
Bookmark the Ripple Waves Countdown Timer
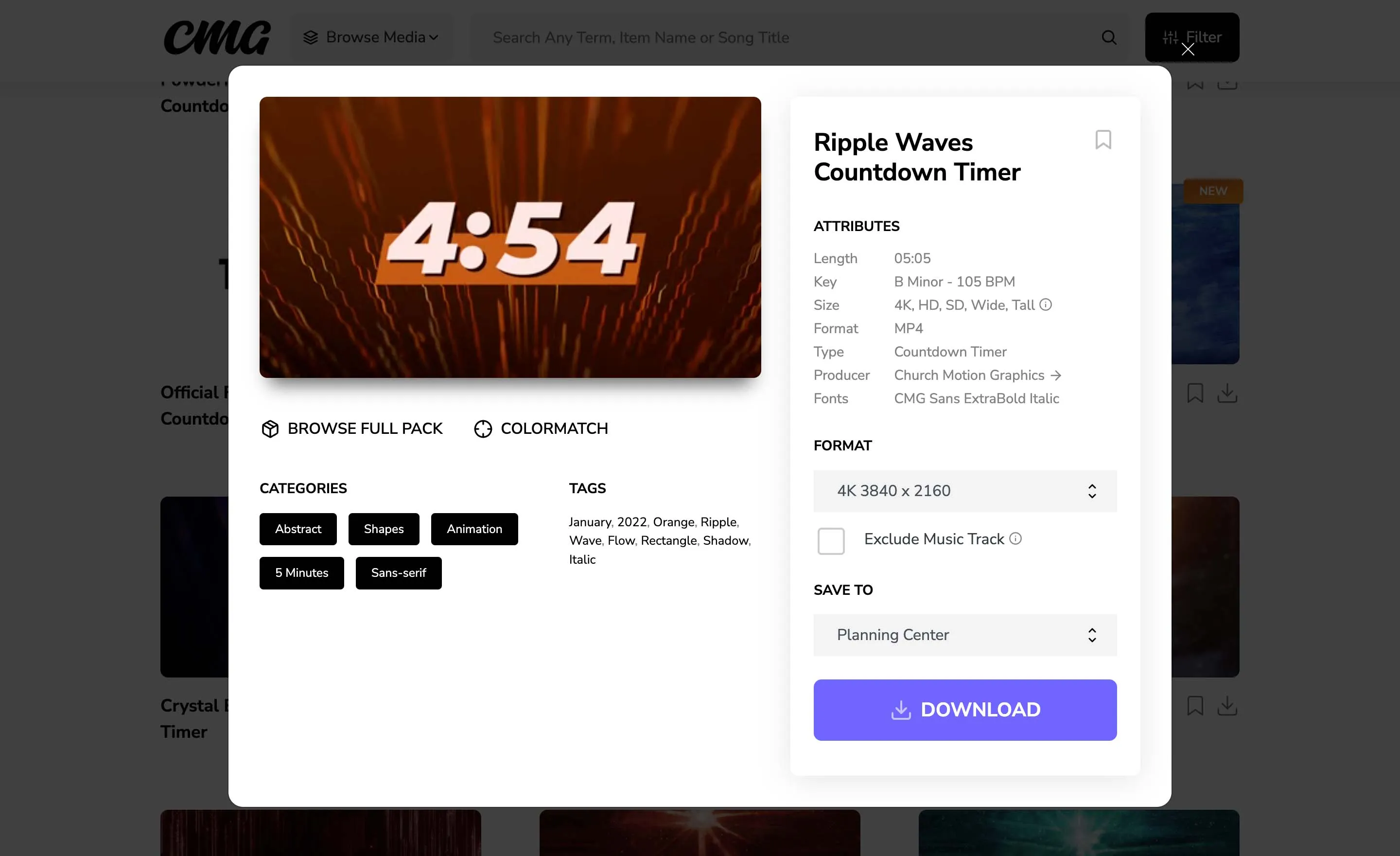[x=1103, y=140]
